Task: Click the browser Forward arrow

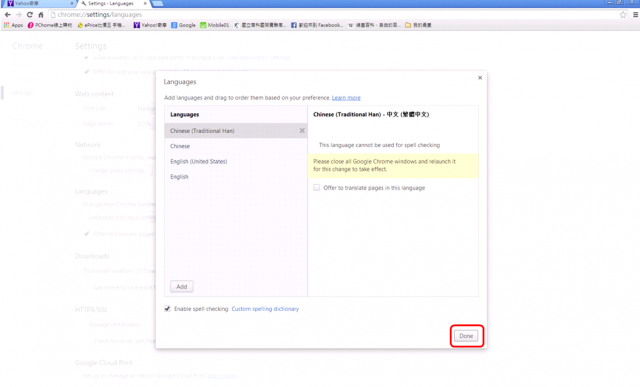Action: (19, 15)
